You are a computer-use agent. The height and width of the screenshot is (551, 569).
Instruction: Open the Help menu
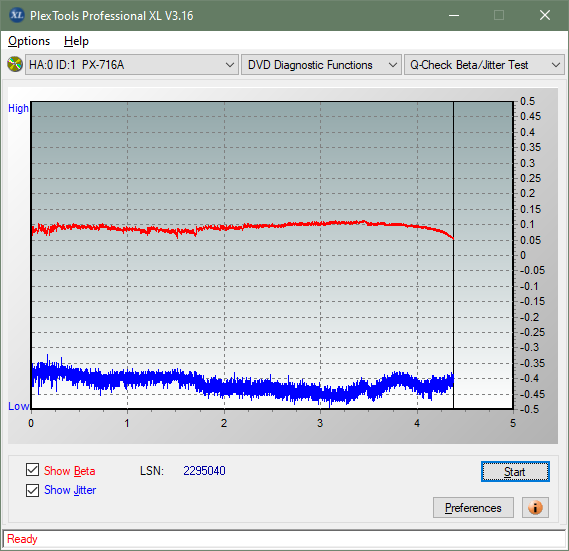pos(76,41)
